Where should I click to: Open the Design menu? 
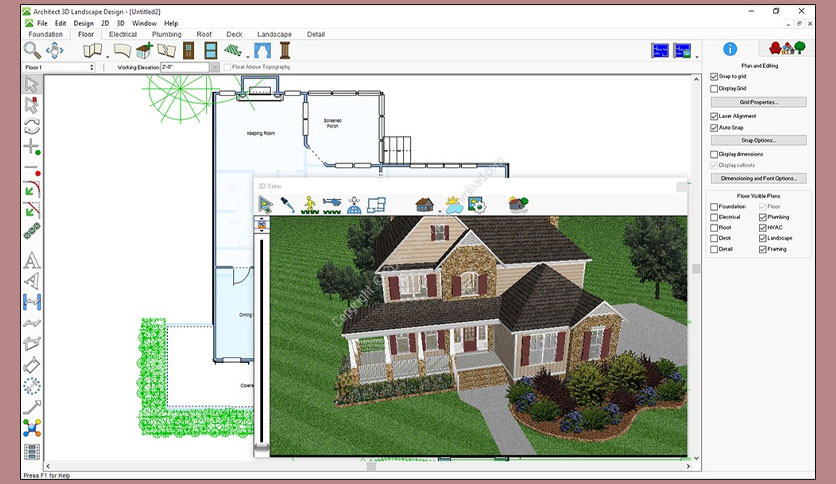83,23
